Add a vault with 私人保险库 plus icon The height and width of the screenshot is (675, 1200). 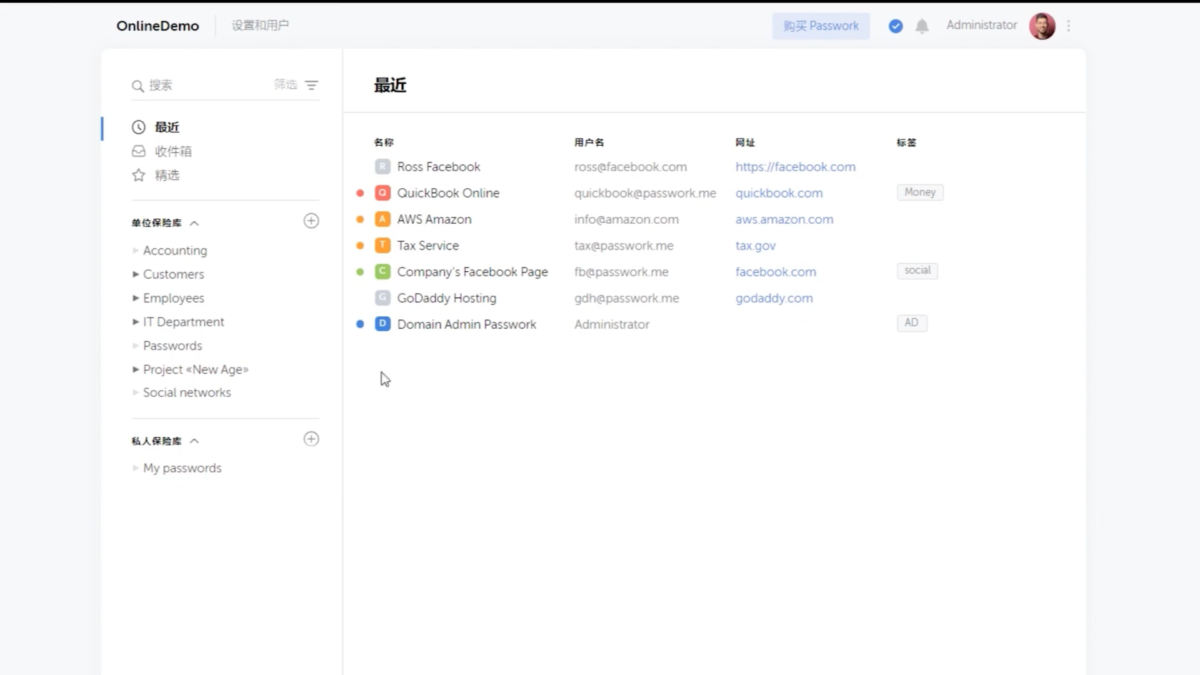pyautogui.click(x=311, y=439)
